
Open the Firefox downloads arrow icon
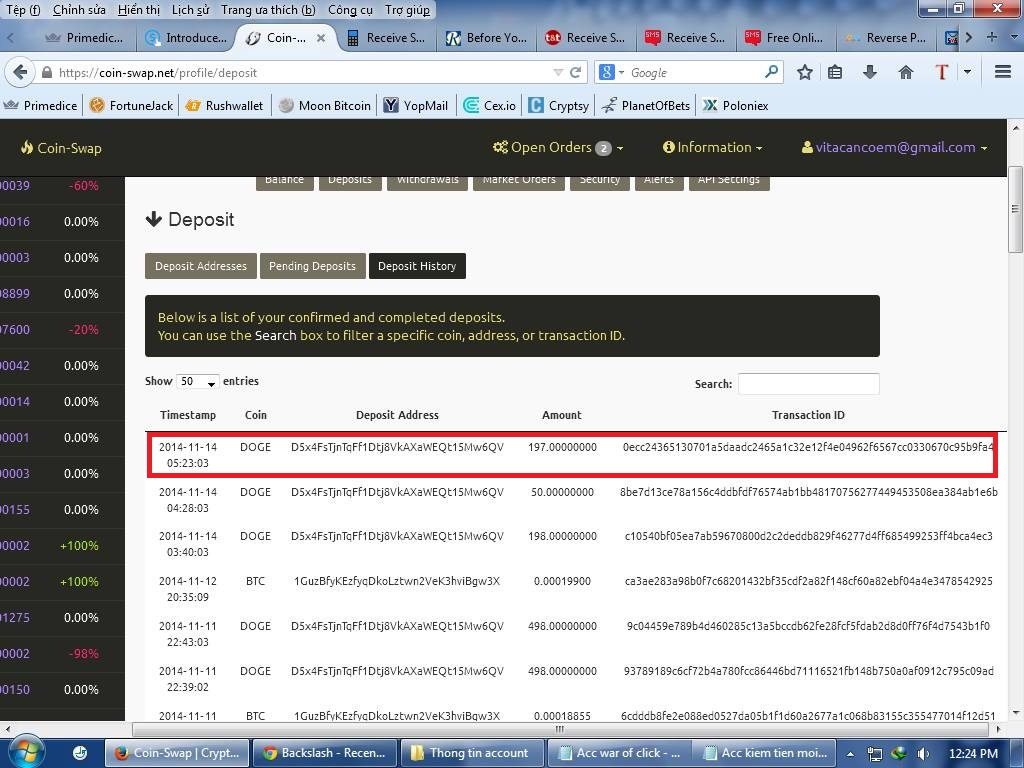tap(870, 72)
